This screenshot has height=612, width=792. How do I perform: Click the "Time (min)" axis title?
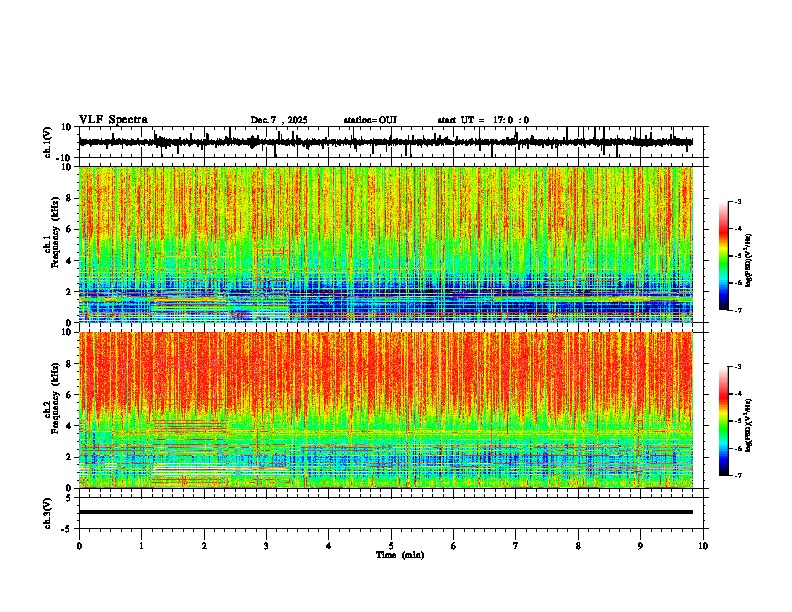(x=400, y=555)
